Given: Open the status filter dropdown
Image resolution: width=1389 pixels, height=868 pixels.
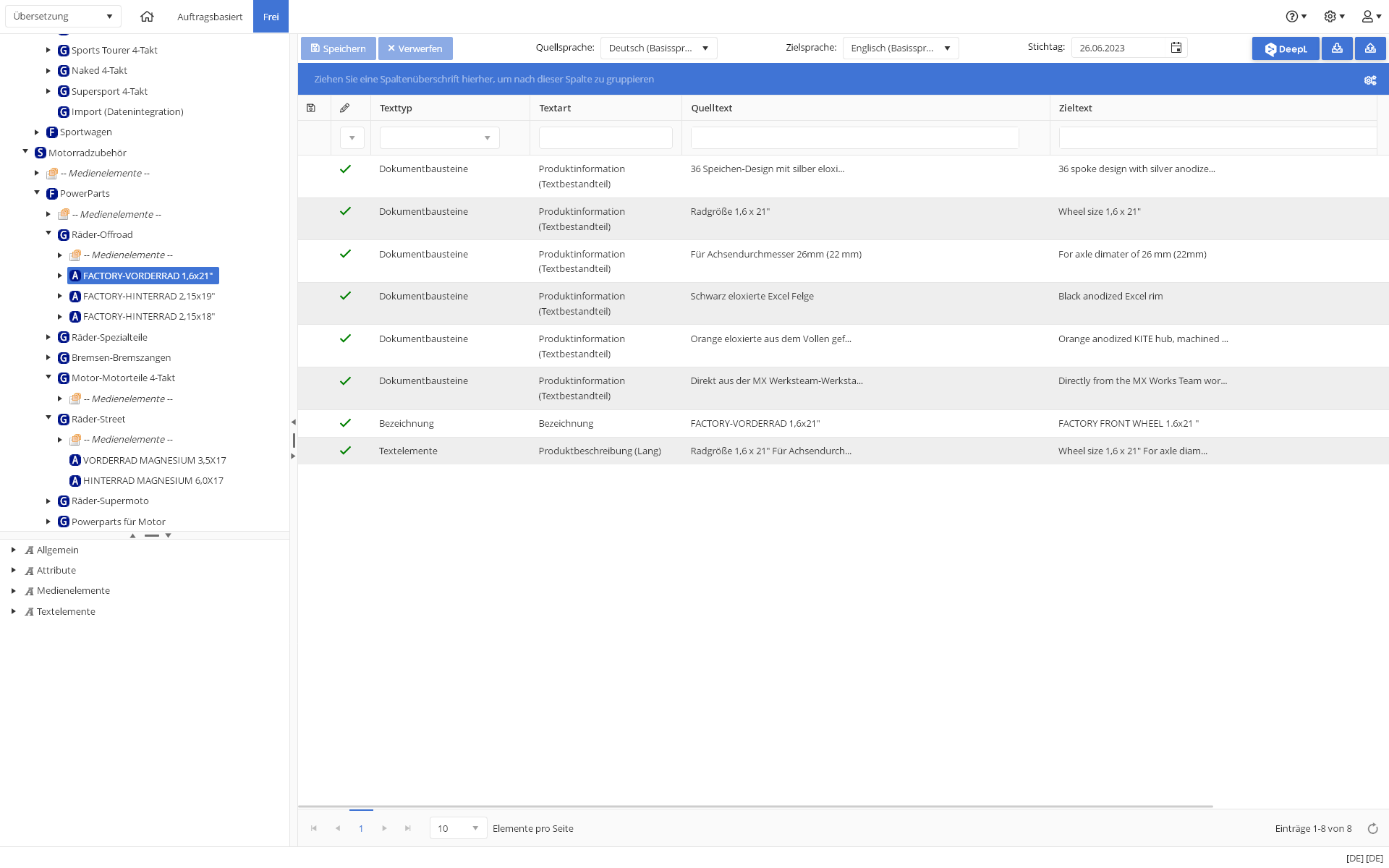Looking at the screenshot, I should click(x=352, y=137).
